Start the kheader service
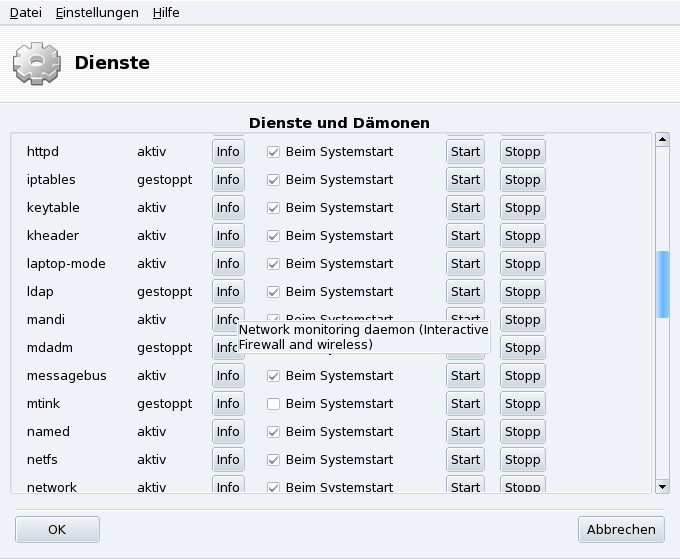Screen dimensions: 680x560 pos(465,236)
